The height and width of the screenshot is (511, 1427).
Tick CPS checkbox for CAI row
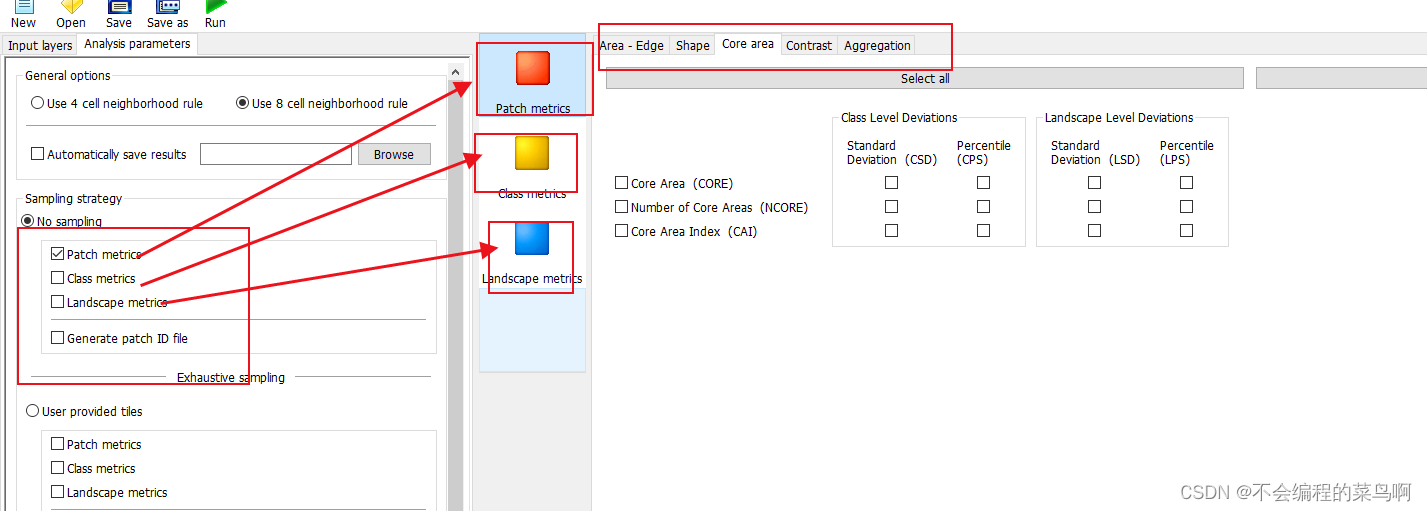pyautogui.click(x=984, y=231)
